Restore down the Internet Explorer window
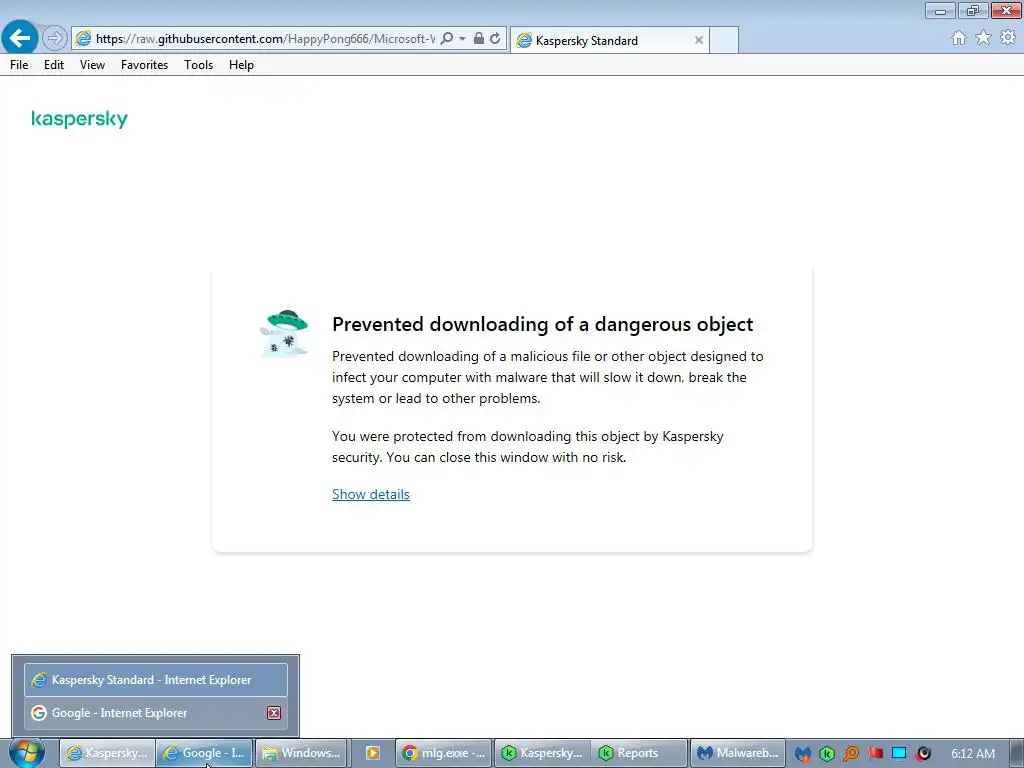Viewport: 1024px width, 768px height. tap(972, 10)
